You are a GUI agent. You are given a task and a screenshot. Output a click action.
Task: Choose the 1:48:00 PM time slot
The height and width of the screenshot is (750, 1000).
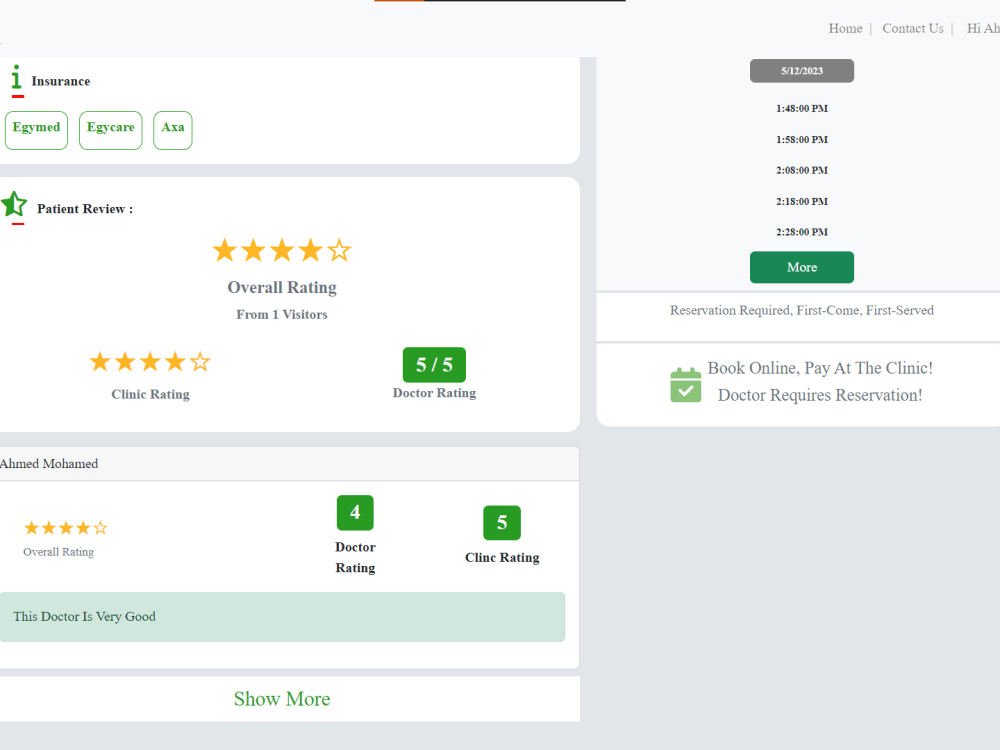[x=802, y=108]
